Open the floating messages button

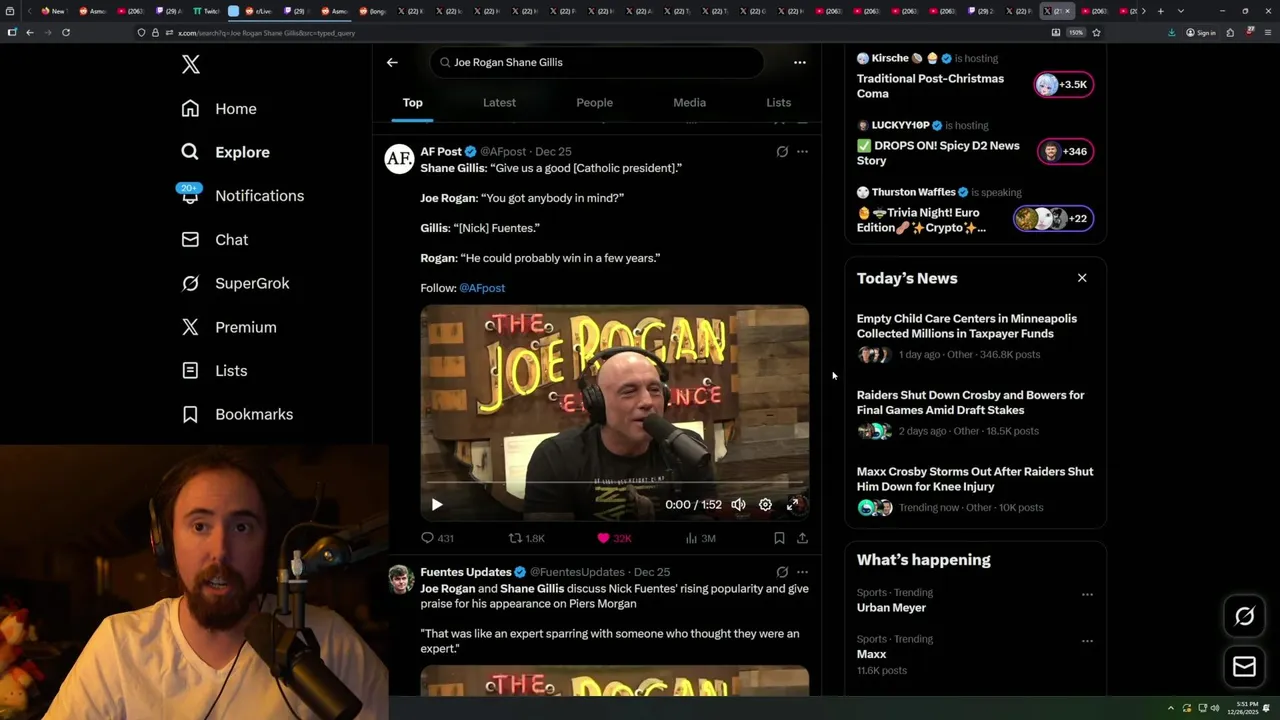click(x=1244, y=667)
